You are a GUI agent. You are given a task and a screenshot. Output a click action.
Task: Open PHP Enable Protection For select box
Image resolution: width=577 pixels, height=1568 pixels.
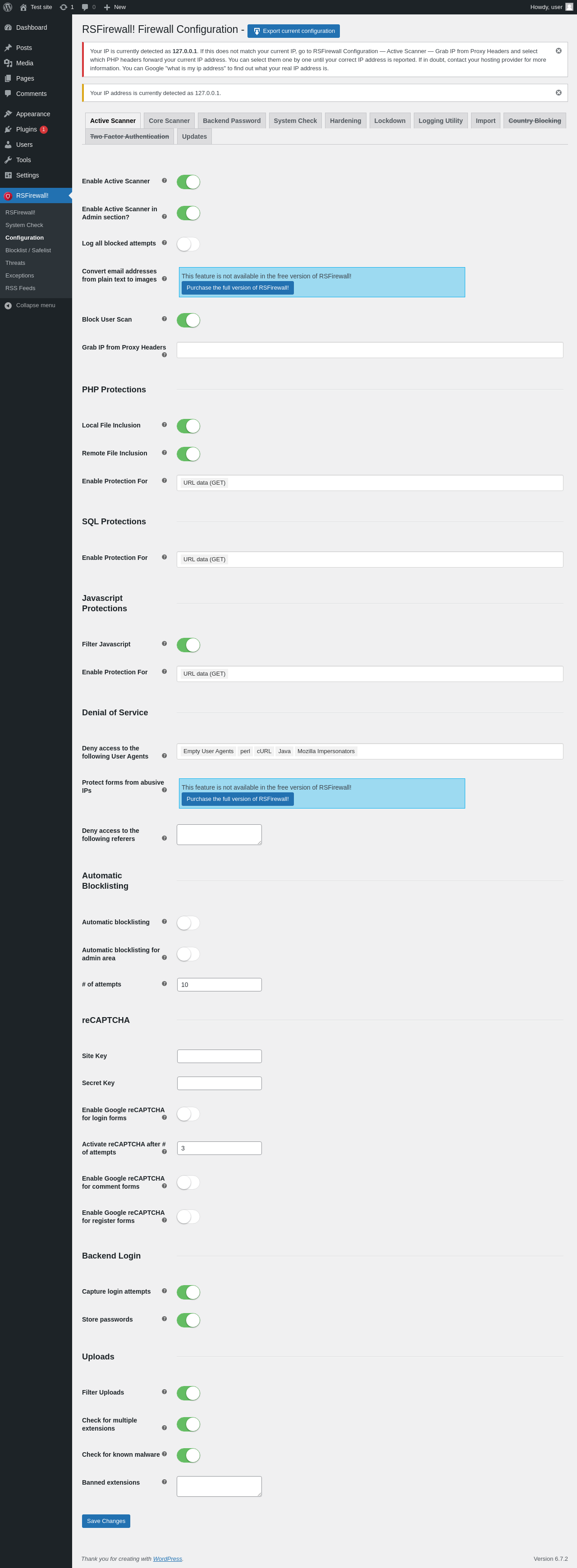(370, 483)
